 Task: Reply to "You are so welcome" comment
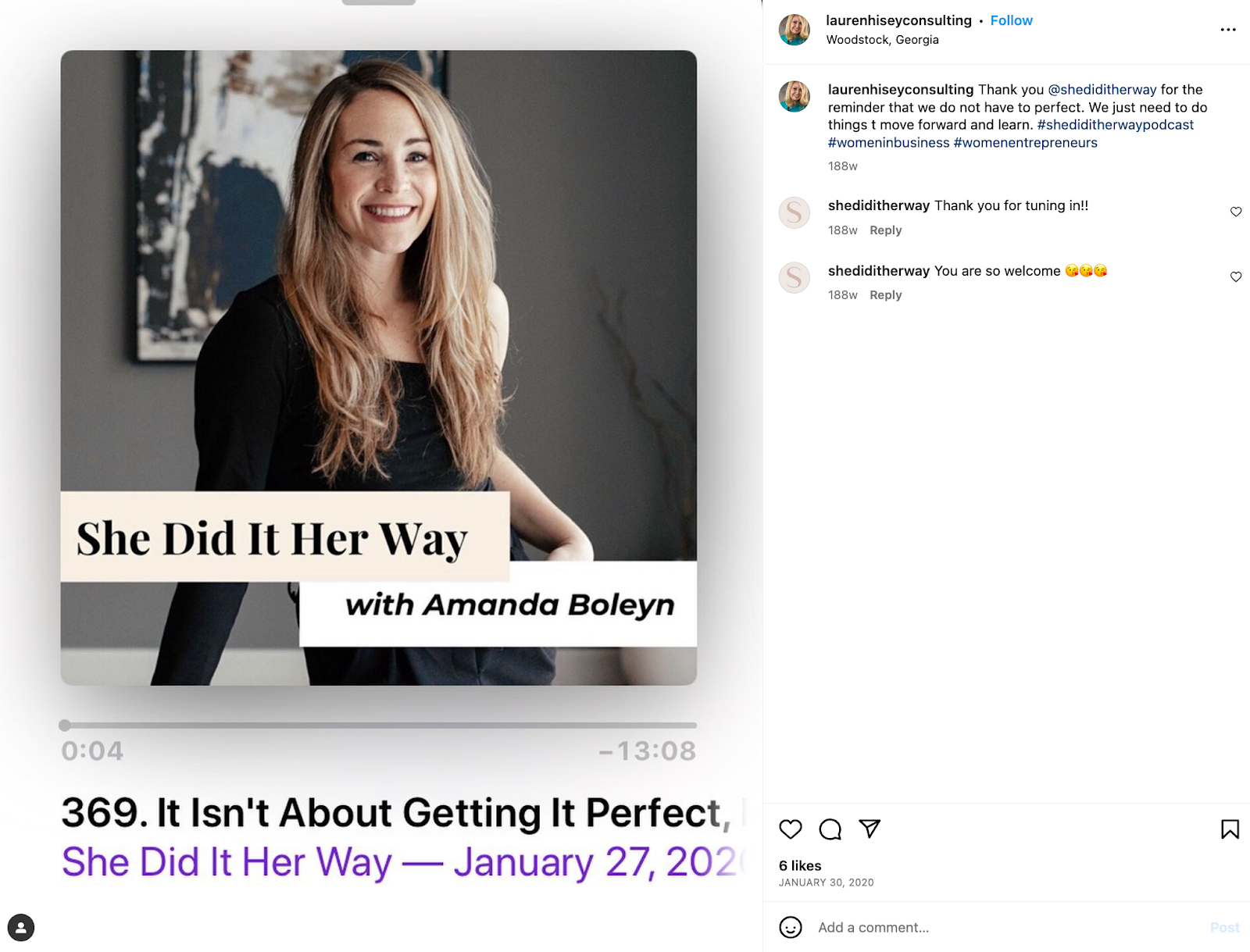pos(885,295)
